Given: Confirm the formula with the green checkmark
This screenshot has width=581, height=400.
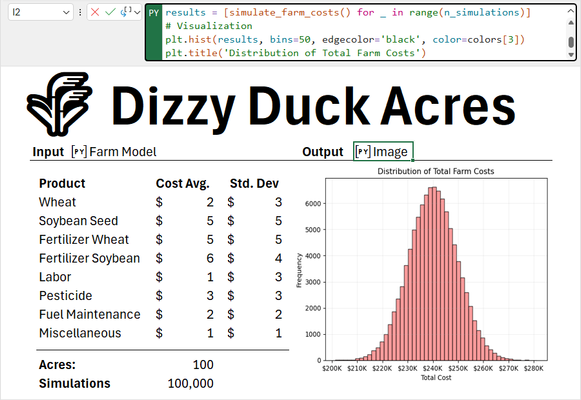Looking at the screenshot, I should [x=110, y=12].
